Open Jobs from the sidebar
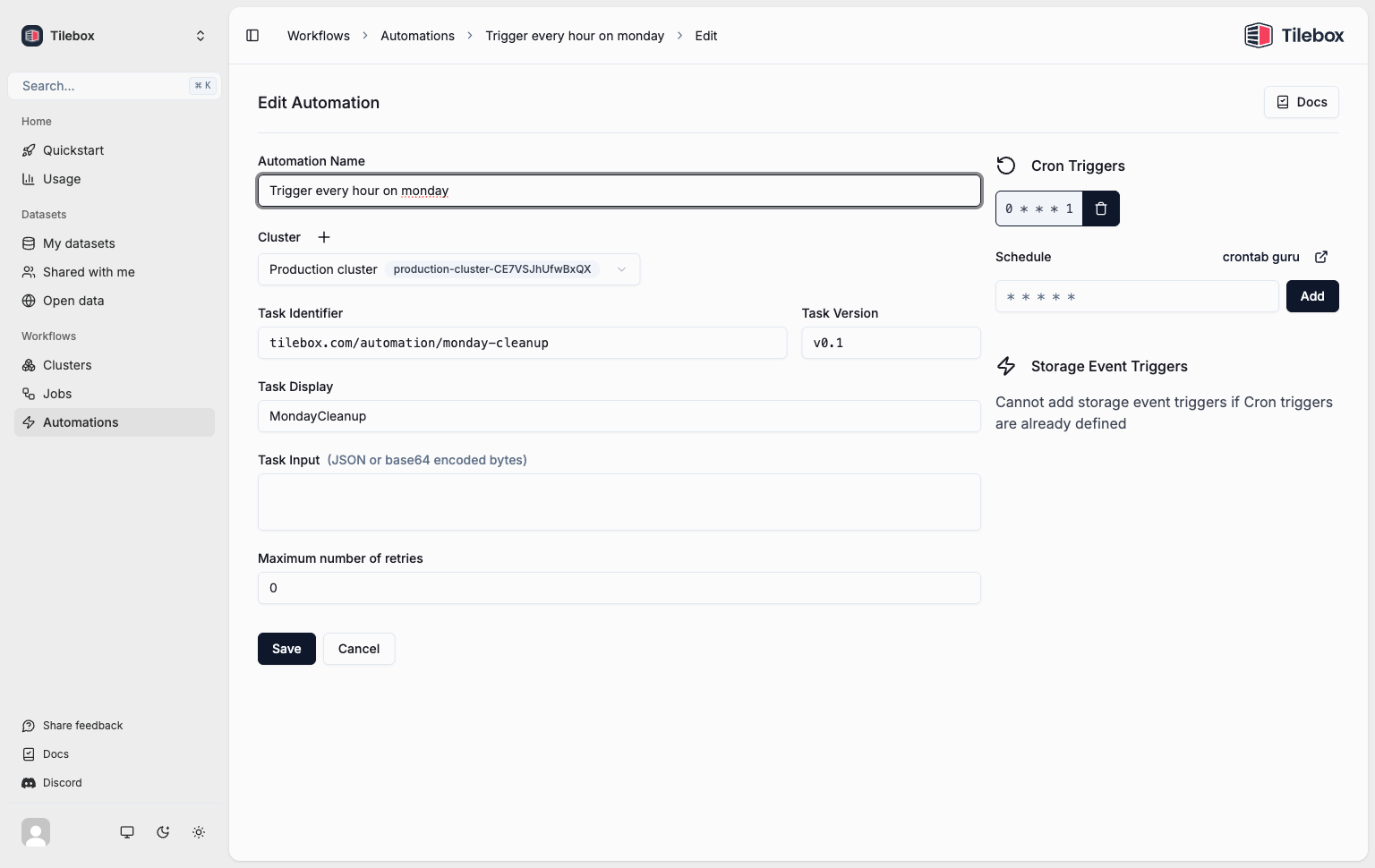Image resolution: width=1375 pixels, height=868 pixels. pyautogui.click(x=56, y=394)
